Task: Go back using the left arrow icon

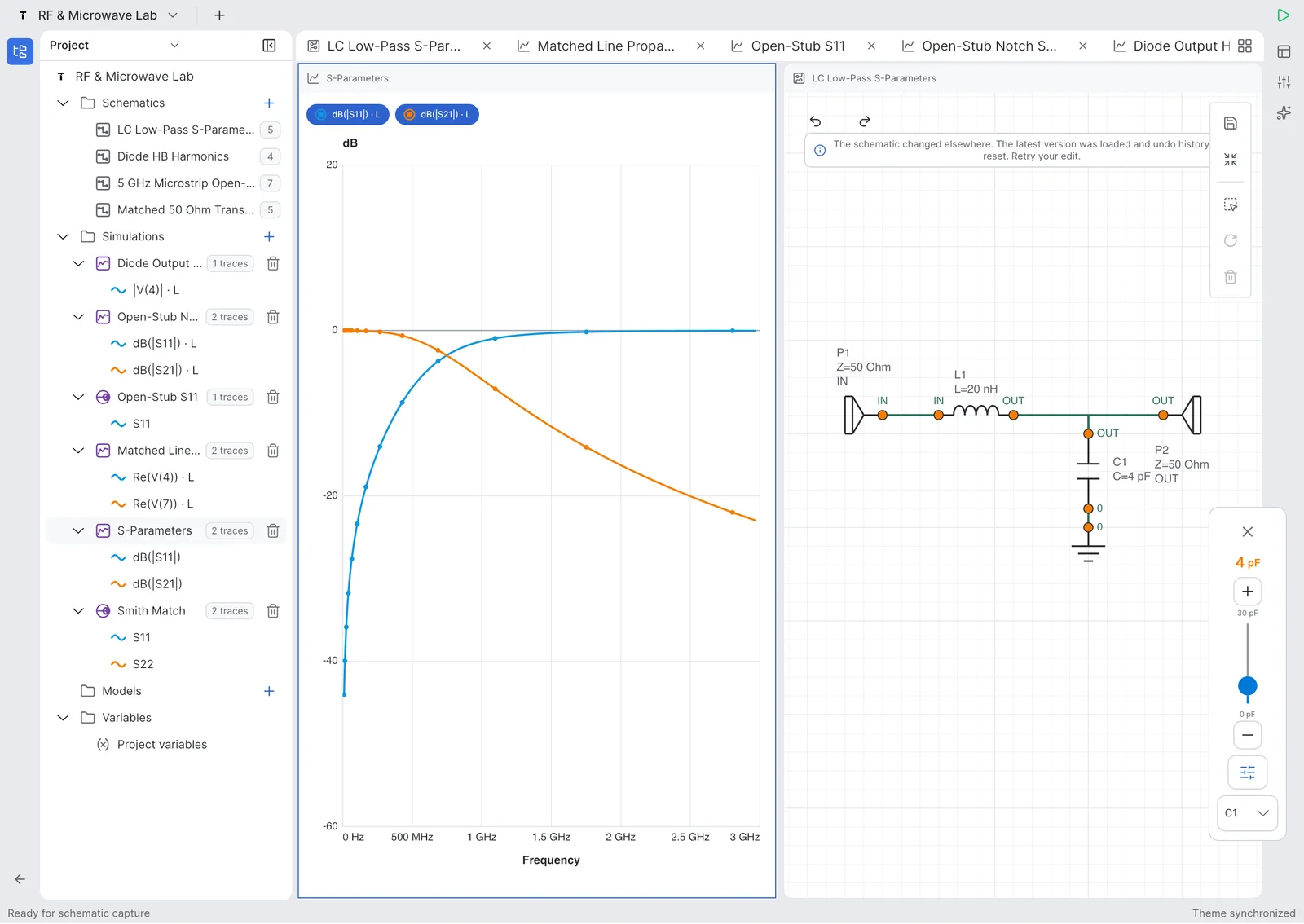Action: click(x=20, y=879)
